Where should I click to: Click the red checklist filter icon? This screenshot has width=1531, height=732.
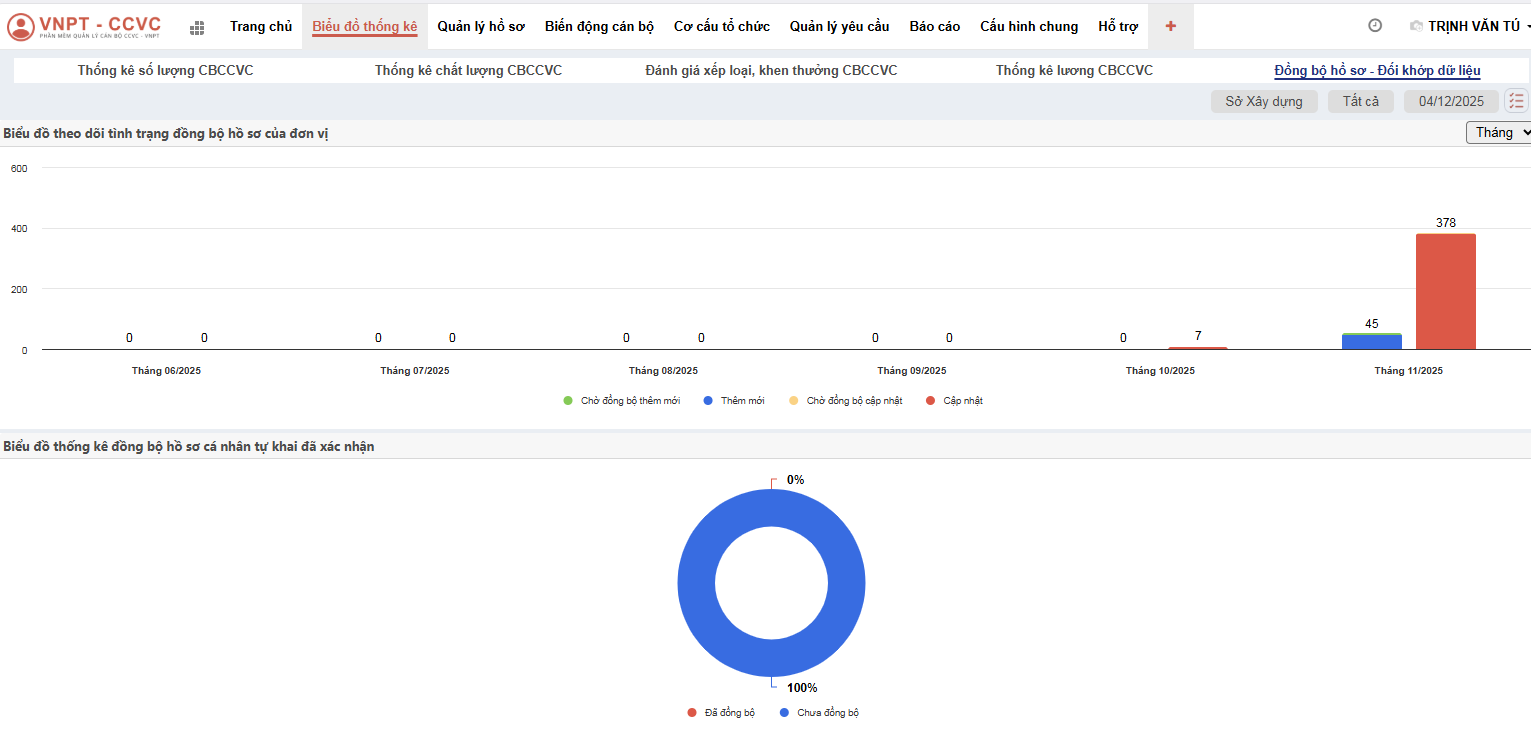pyautogui.click(x=1516, y=101)
